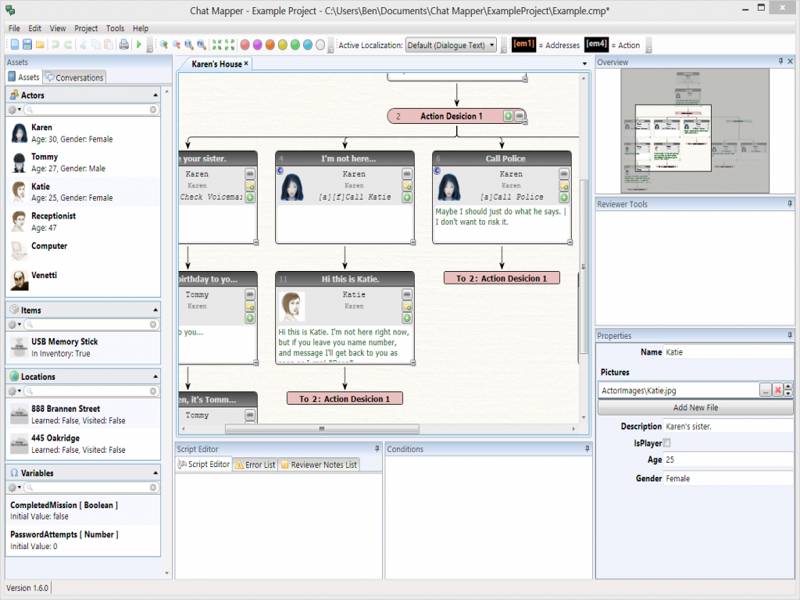The height and width of the screenshot is (600, 800).
Task: Click the red delete picture icon in Properties
Action: click(x=780, y=390)
